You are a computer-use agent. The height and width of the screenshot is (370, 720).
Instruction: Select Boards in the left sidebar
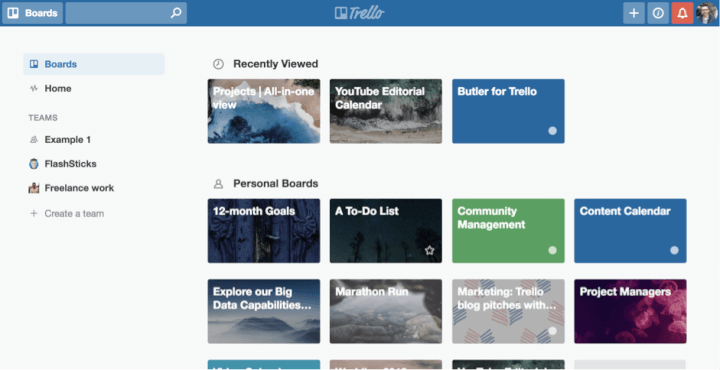click(94, 64)
